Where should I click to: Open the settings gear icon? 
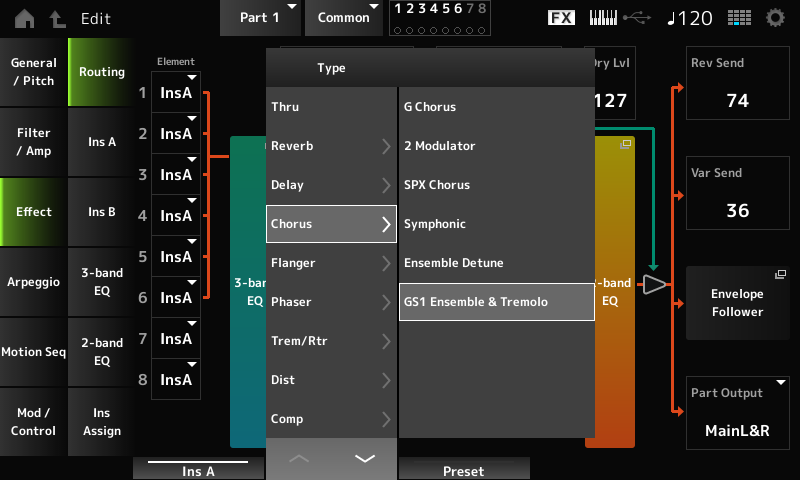point(775,18)
